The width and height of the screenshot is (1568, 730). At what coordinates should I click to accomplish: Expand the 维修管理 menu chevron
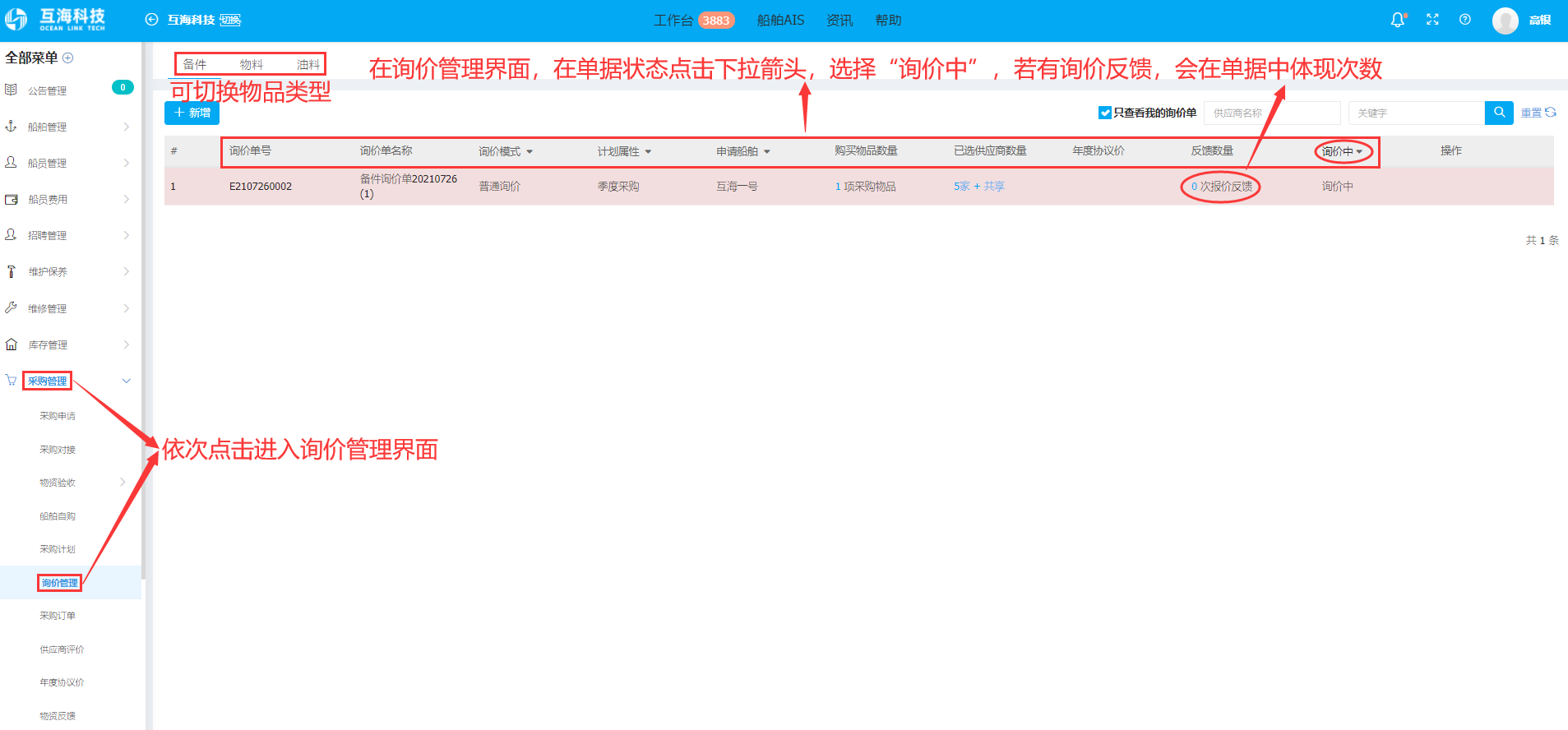click(126, 308)
